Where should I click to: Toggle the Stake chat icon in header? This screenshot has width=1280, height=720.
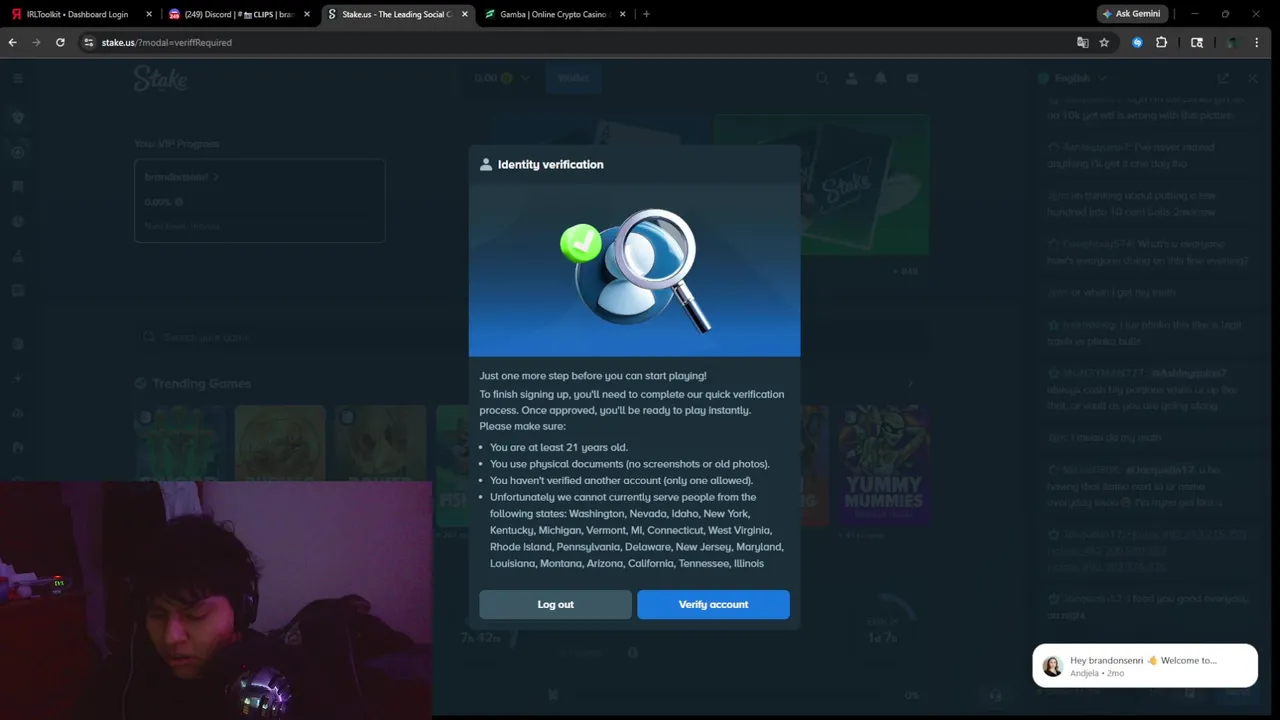pos(912,78)
